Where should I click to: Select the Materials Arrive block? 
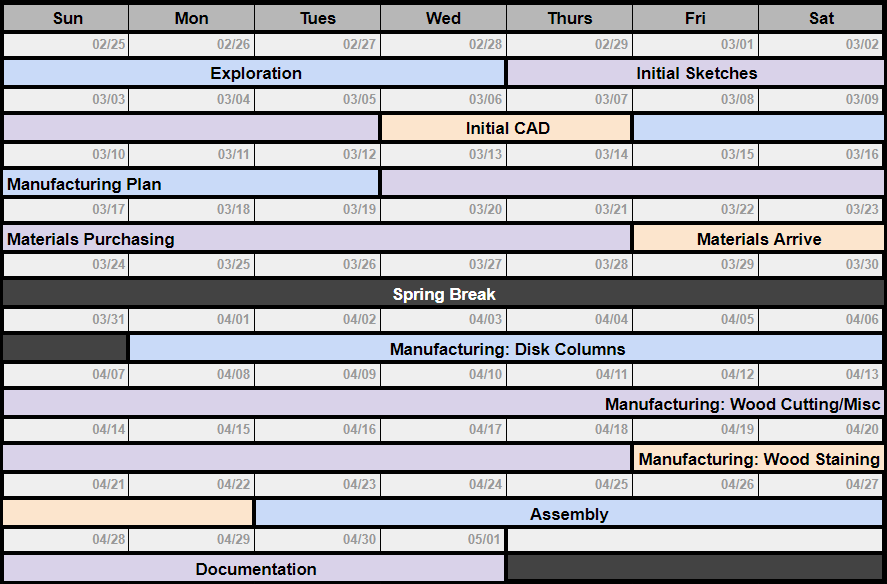coord(758,239)
